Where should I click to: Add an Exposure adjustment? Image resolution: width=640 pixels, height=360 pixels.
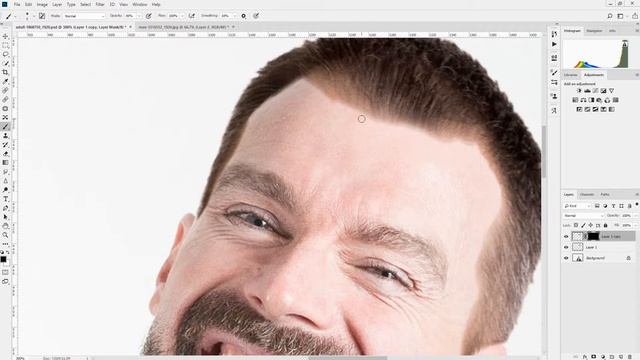[603, 91]
